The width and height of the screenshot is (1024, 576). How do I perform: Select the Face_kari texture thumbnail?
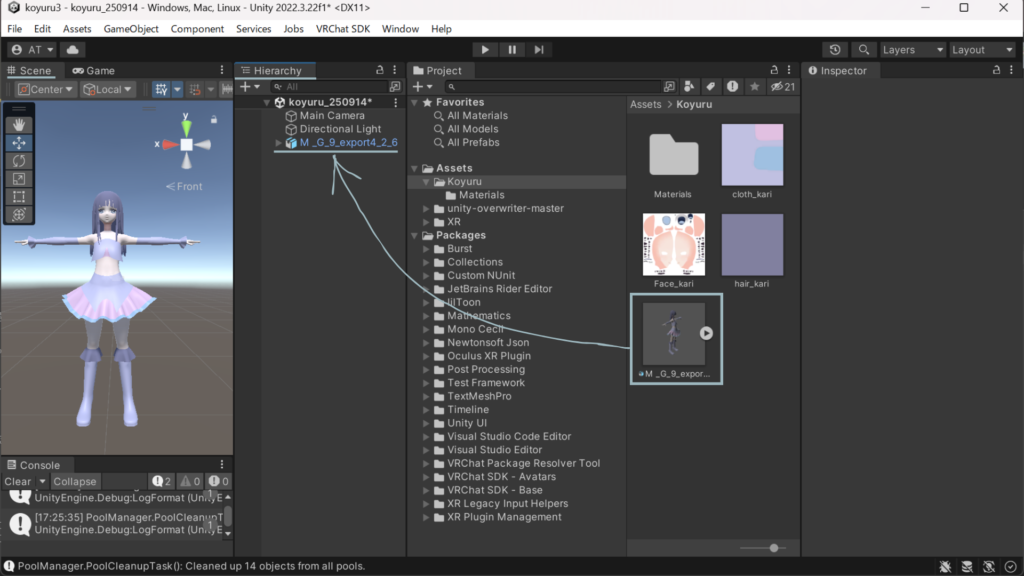(673, 245)
